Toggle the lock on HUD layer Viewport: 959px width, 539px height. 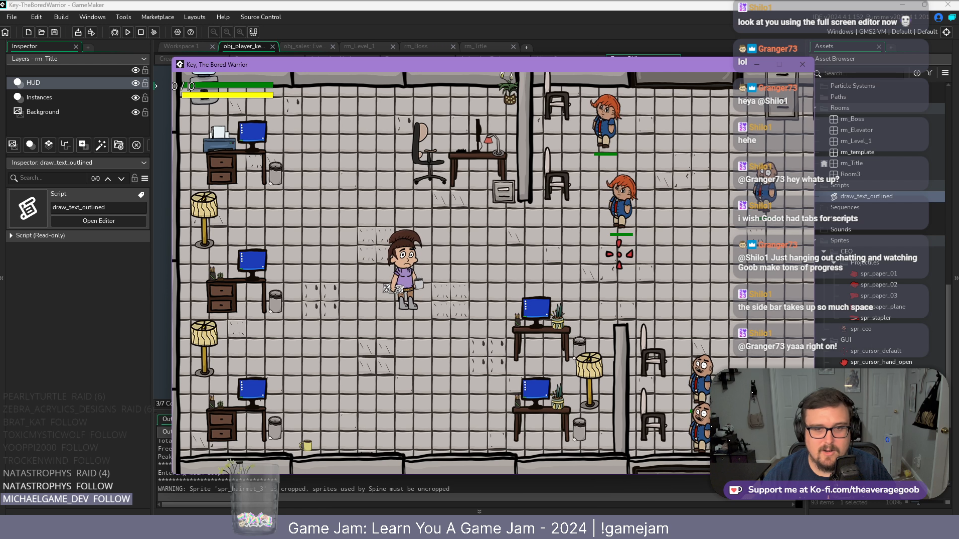[x=145, y=83]
